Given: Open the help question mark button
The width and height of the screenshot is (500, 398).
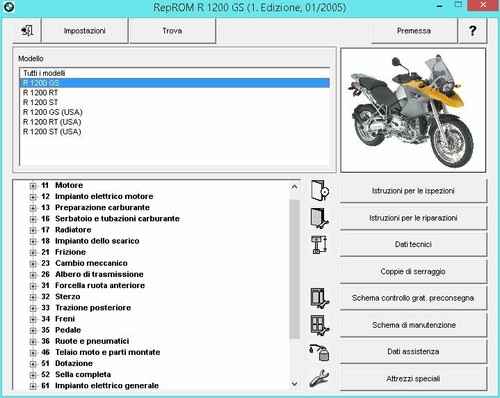Looking at the screenshot, I should pos(472,31).
